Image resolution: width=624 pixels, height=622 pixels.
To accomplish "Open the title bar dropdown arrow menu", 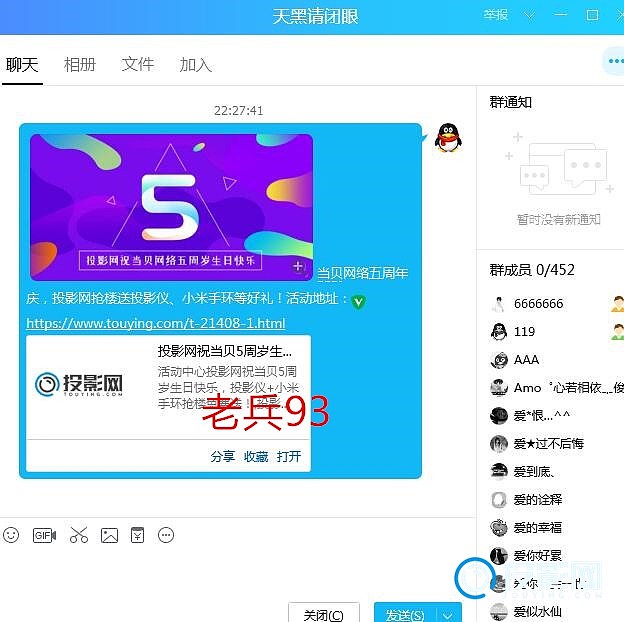I will pyautogui.click(x=530, y=15).
